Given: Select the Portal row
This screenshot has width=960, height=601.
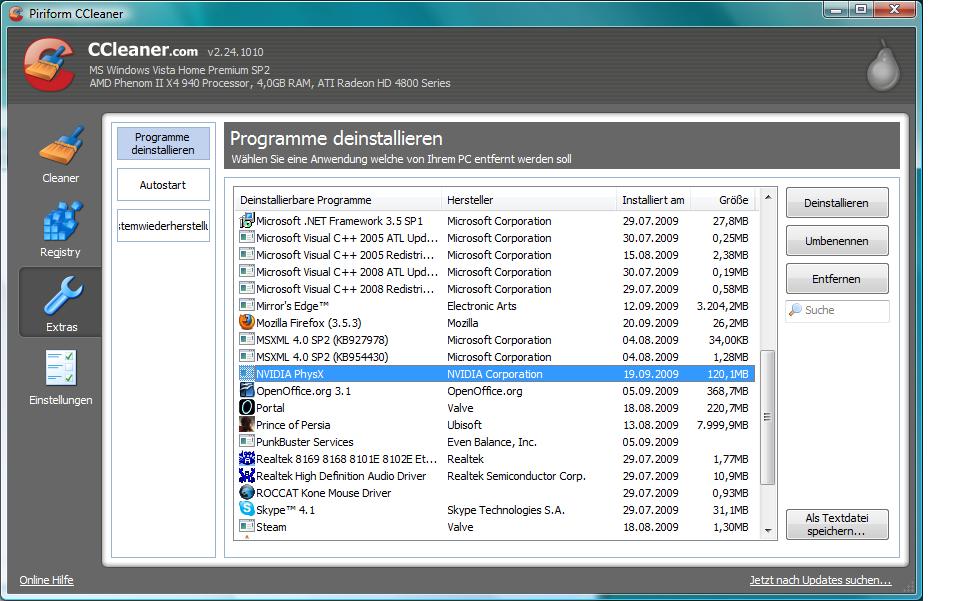Looking at the screenshot, I should click(495, 408).
